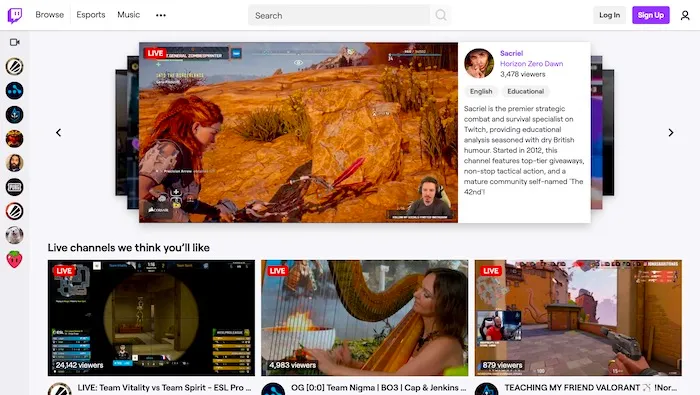Image resolution: width=700 pixels, height=395 pixels.
Task: Open the channel avatar beside the Team Vitality title
Action: (x=60, y=389)
